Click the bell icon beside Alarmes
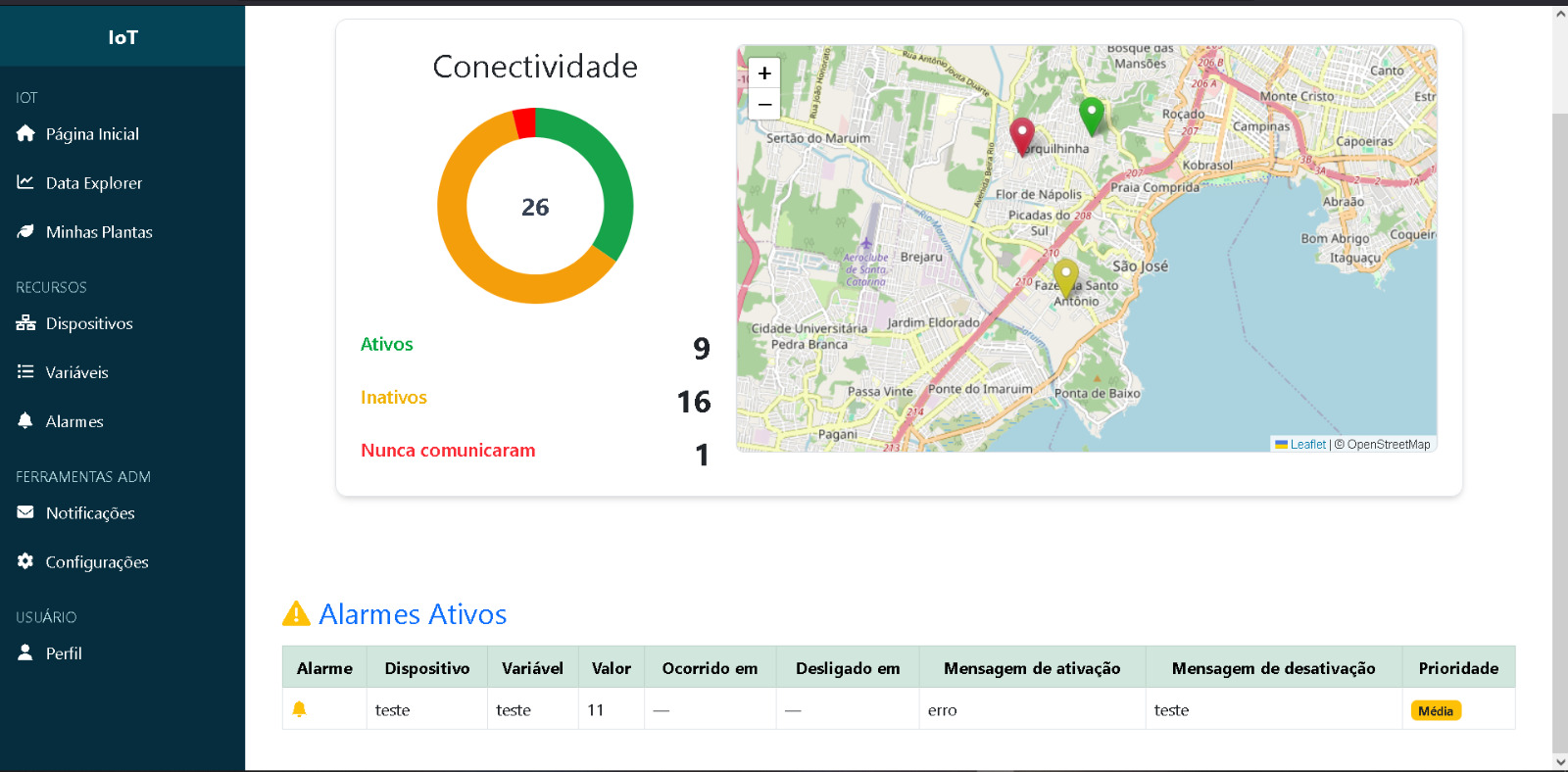 (x=25, y=420)
